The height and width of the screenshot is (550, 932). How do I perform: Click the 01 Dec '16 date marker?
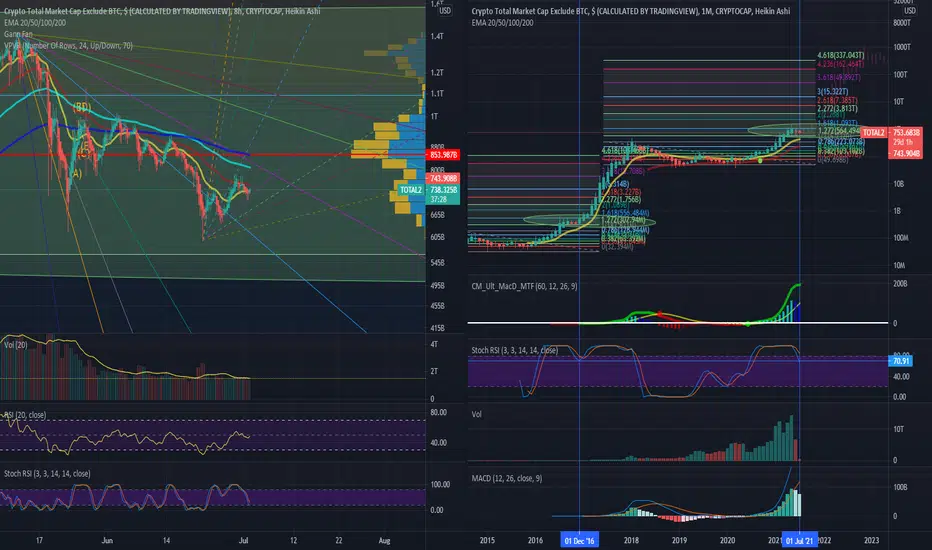[580, 540]
